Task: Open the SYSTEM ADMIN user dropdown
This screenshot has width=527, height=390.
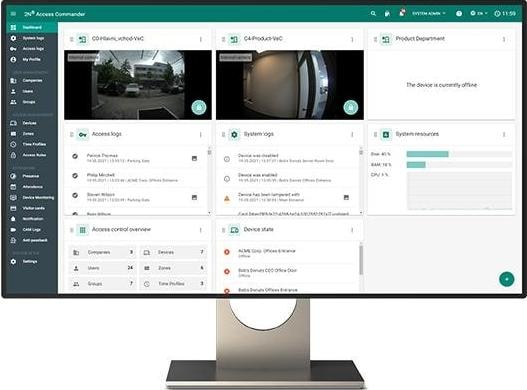Action: (x=429, y=13)
